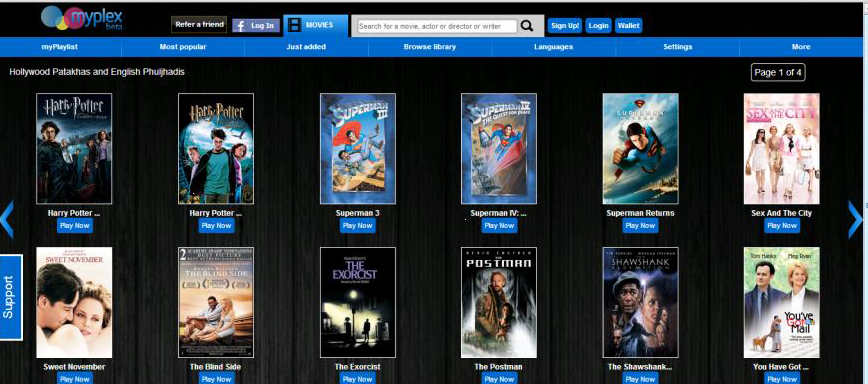Open the MOVIES film strip tab
This screenshot has height=384, width=868.
click(x=316, y=25)
